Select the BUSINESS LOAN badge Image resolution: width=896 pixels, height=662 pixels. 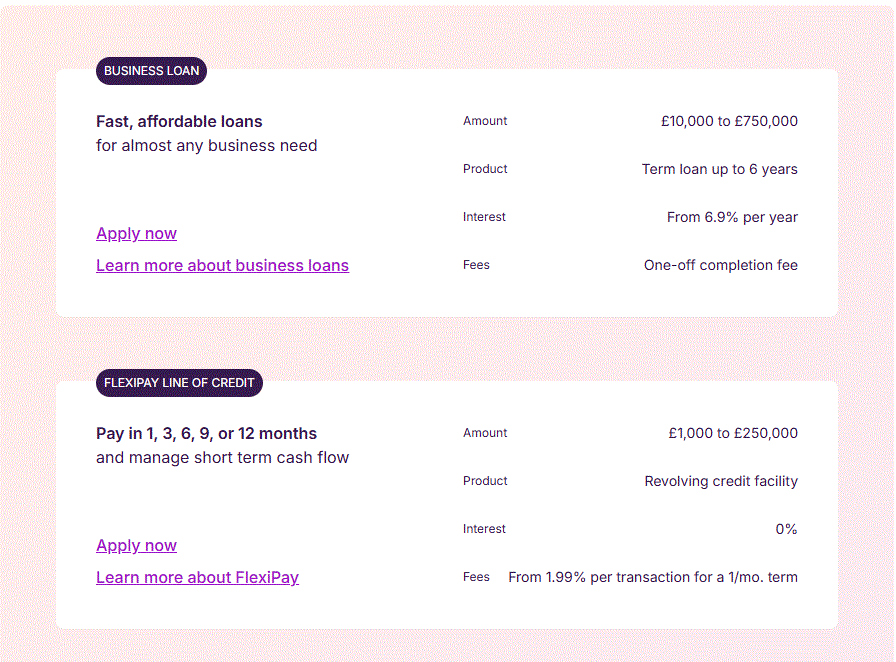[151, 71]
